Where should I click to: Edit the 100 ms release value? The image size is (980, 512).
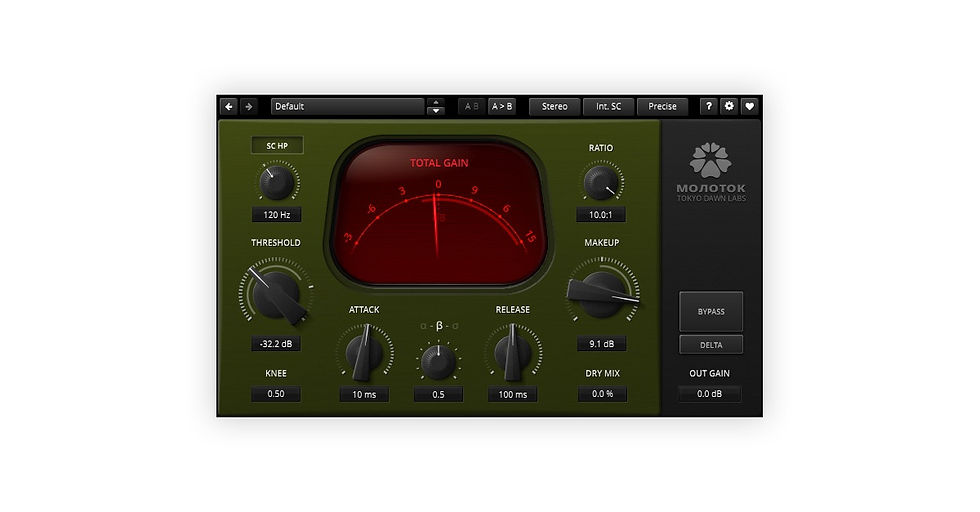coord(512,394)
